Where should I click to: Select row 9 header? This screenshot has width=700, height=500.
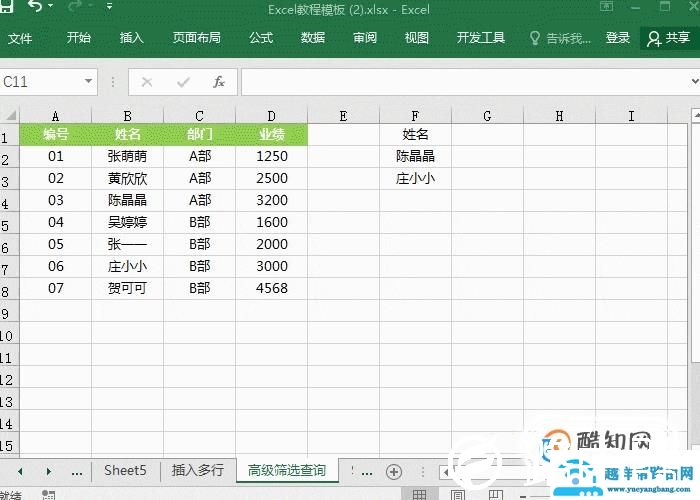(x=9, y=313)
